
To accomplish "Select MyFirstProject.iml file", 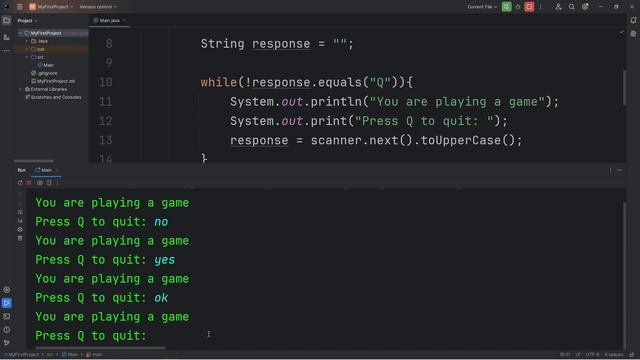I will [53, 81].
